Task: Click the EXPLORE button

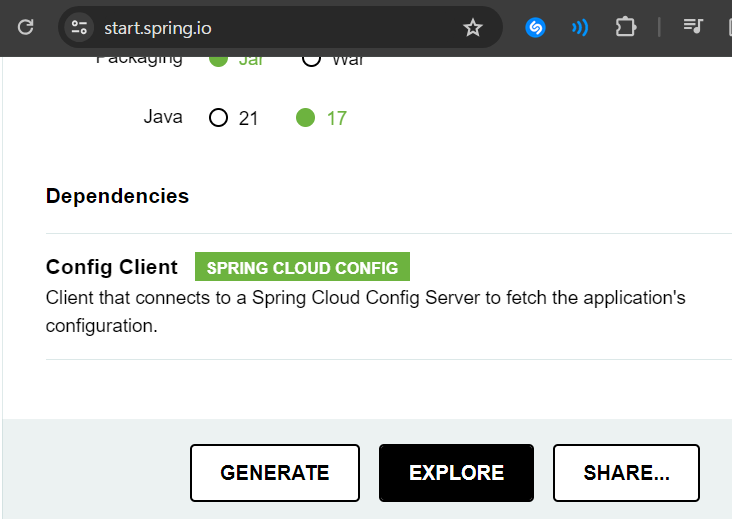Action: (456, 473)
